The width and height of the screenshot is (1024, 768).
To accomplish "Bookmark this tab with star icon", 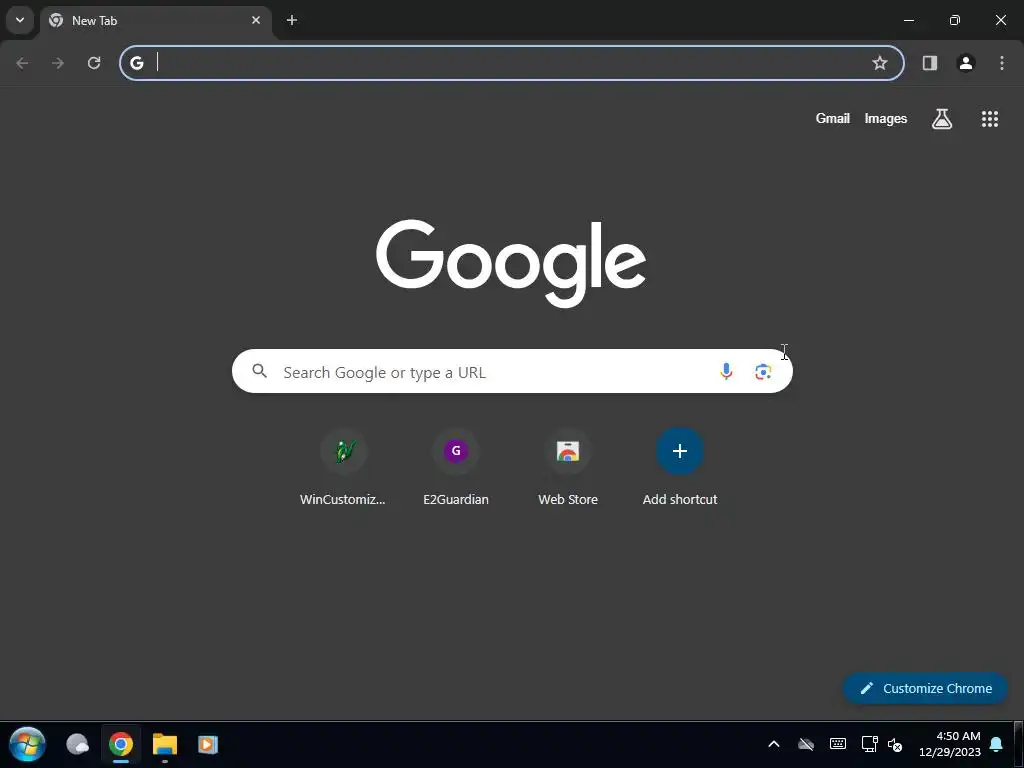I will point(880,63).
